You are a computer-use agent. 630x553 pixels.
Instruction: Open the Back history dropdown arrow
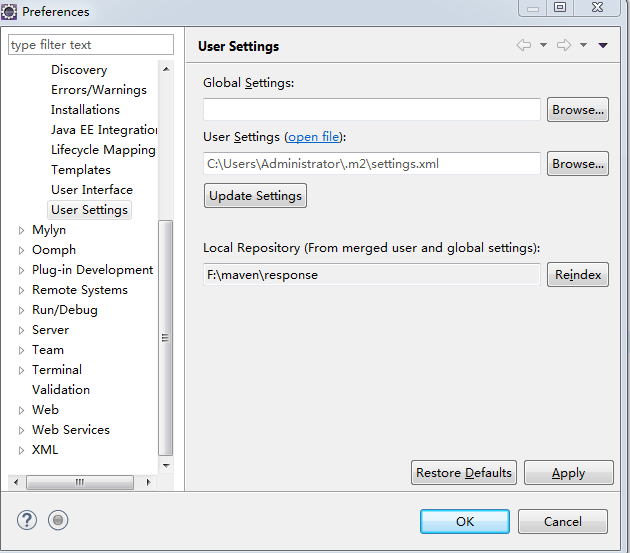click(x=543, y=45)
